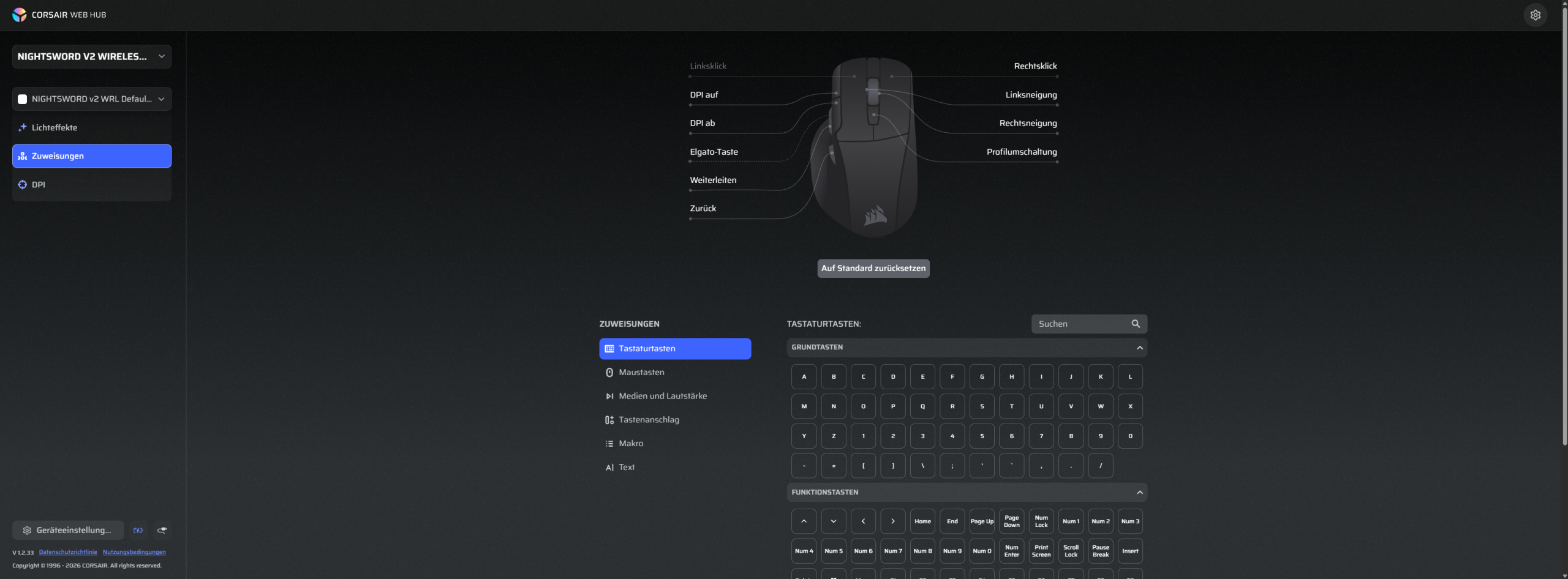Viewport: 1568px width, 579px height.
Task: Collapse the GRUNDTASTEN section
Action: tap(1139, 348)
